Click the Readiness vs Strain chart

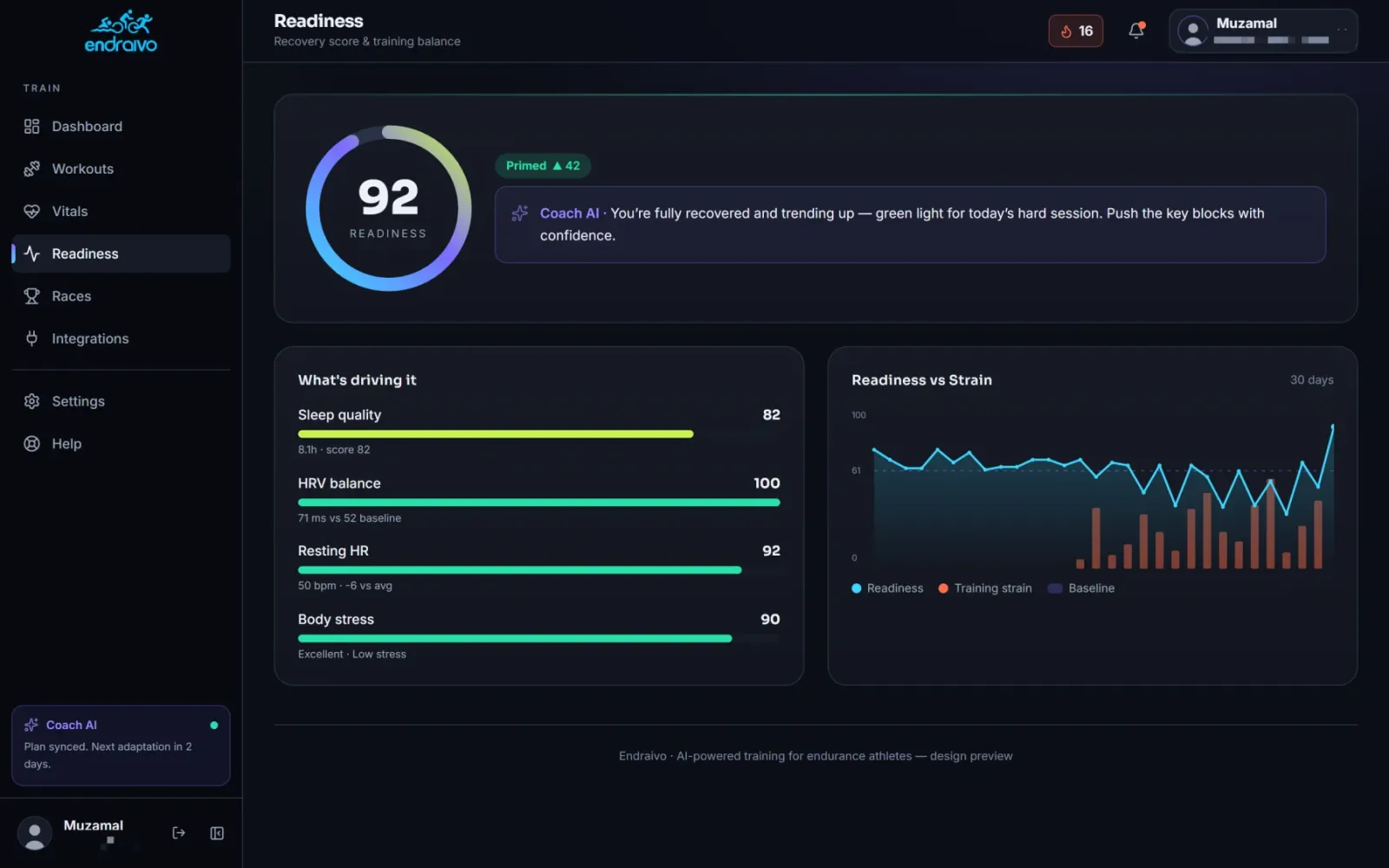[x=1093, y=491]
